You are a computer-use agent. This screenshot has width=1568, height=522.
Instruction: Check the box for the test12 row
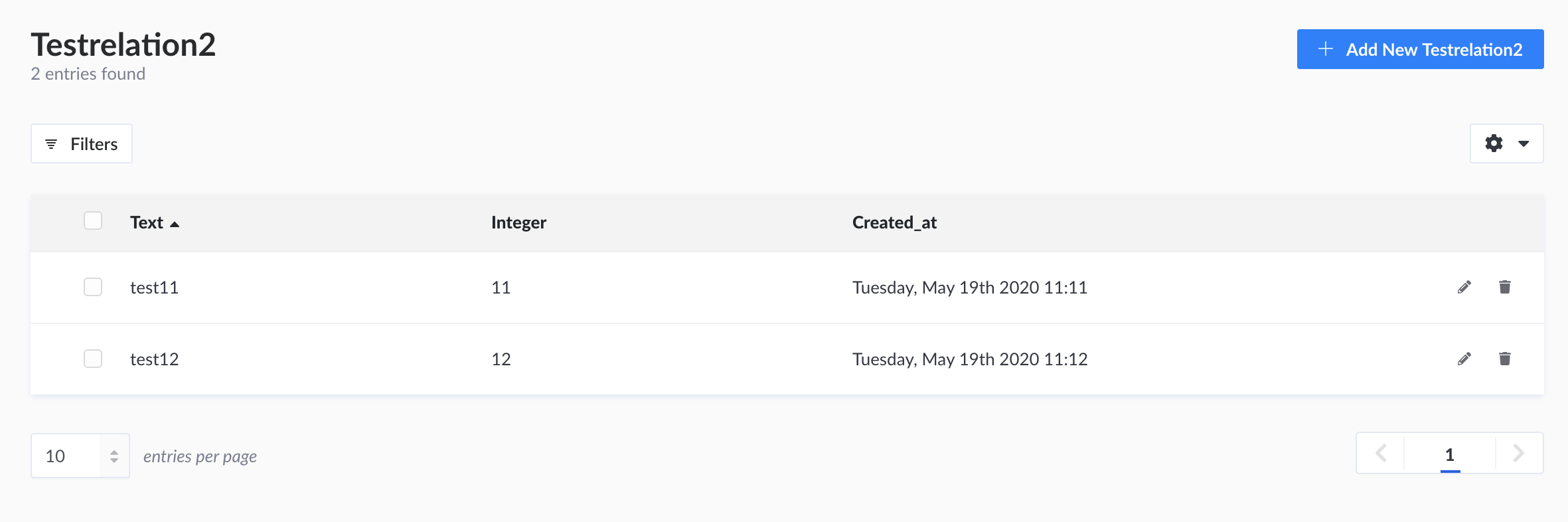pyautogui.click(x=93, y=359)
